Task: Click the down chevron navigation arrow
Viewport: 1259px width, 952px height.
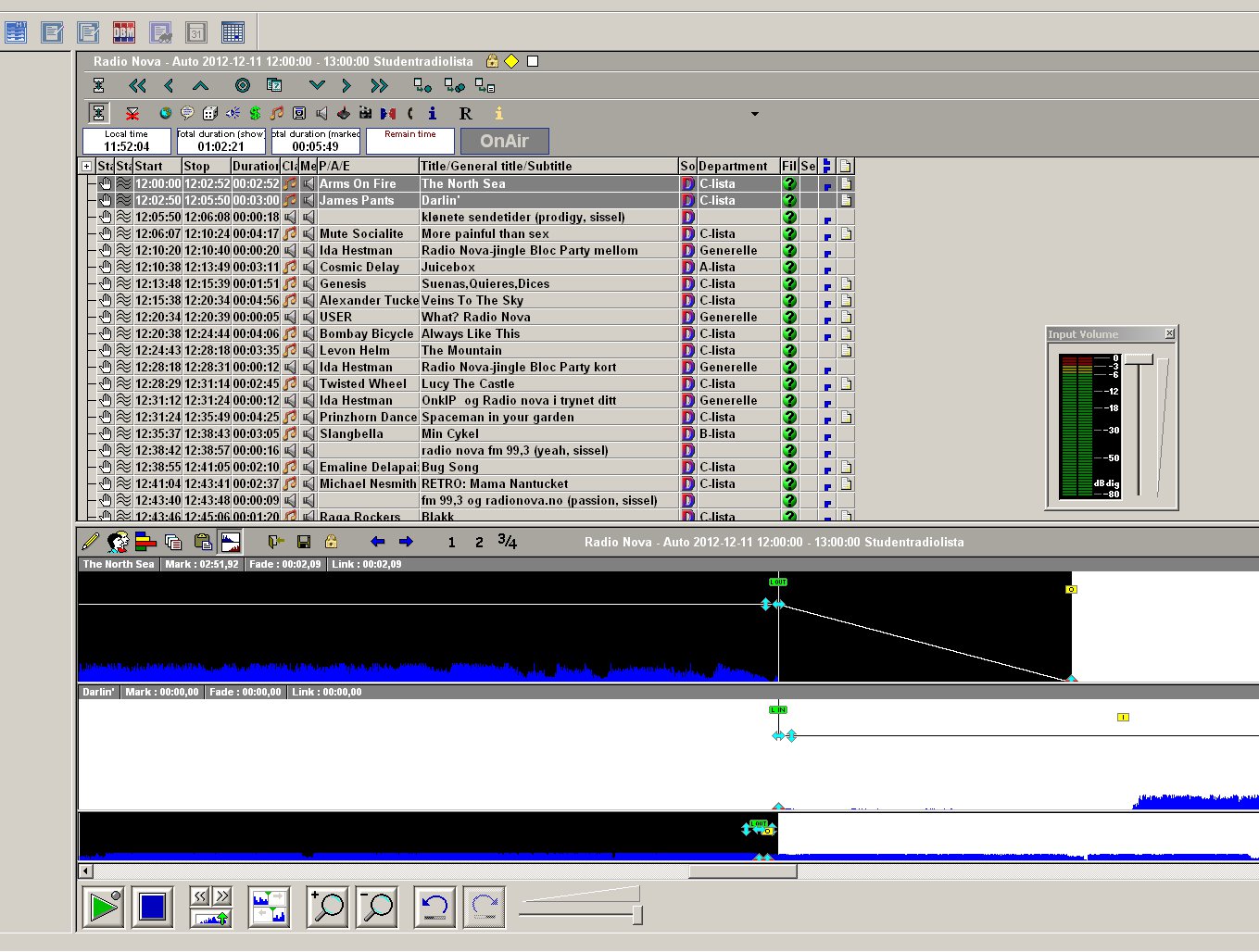Action: point(317,85)
